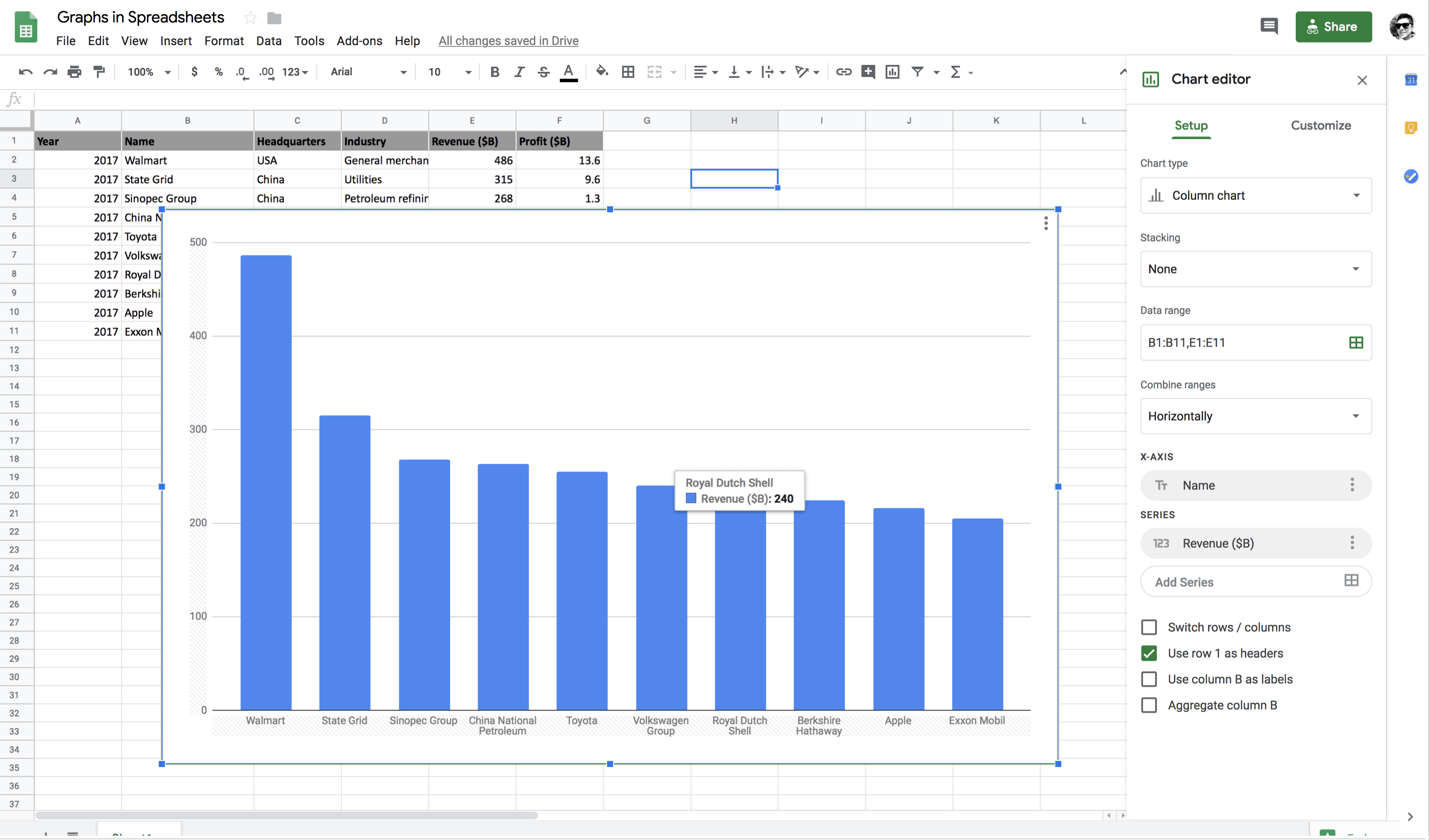Click the Undo icon in toolbar
The image size is (1429, 840).
point(25,72)
